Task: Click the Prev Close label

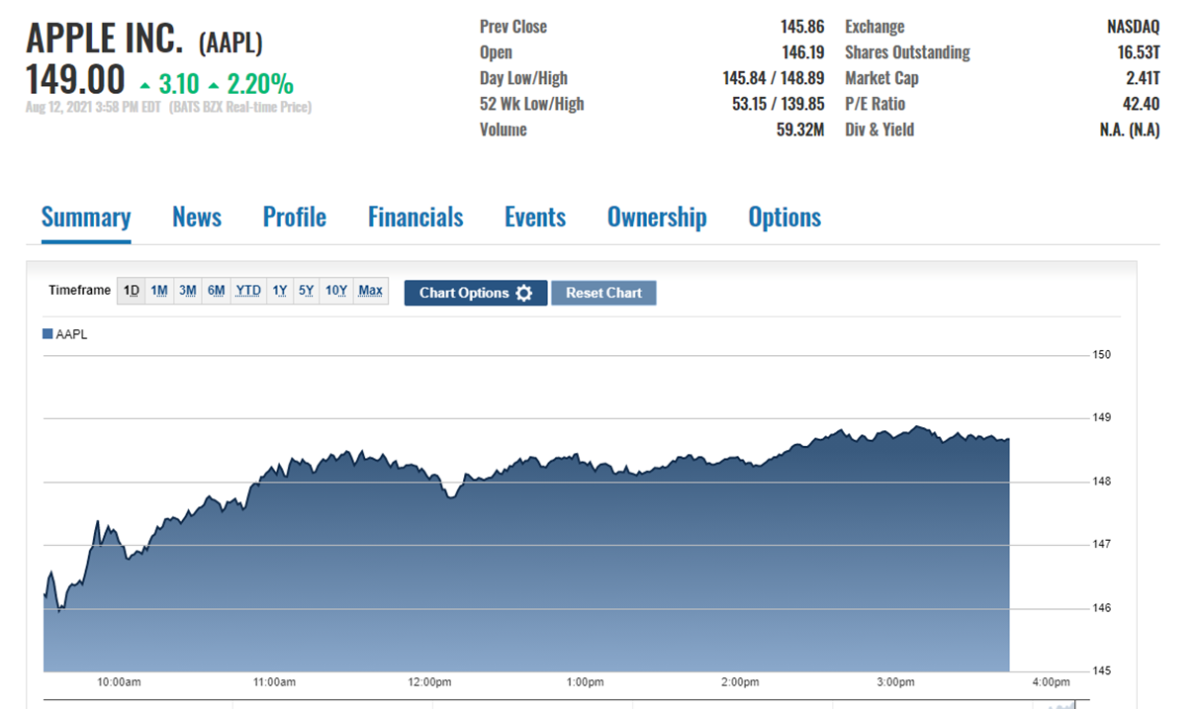Action: coord(513,27)
